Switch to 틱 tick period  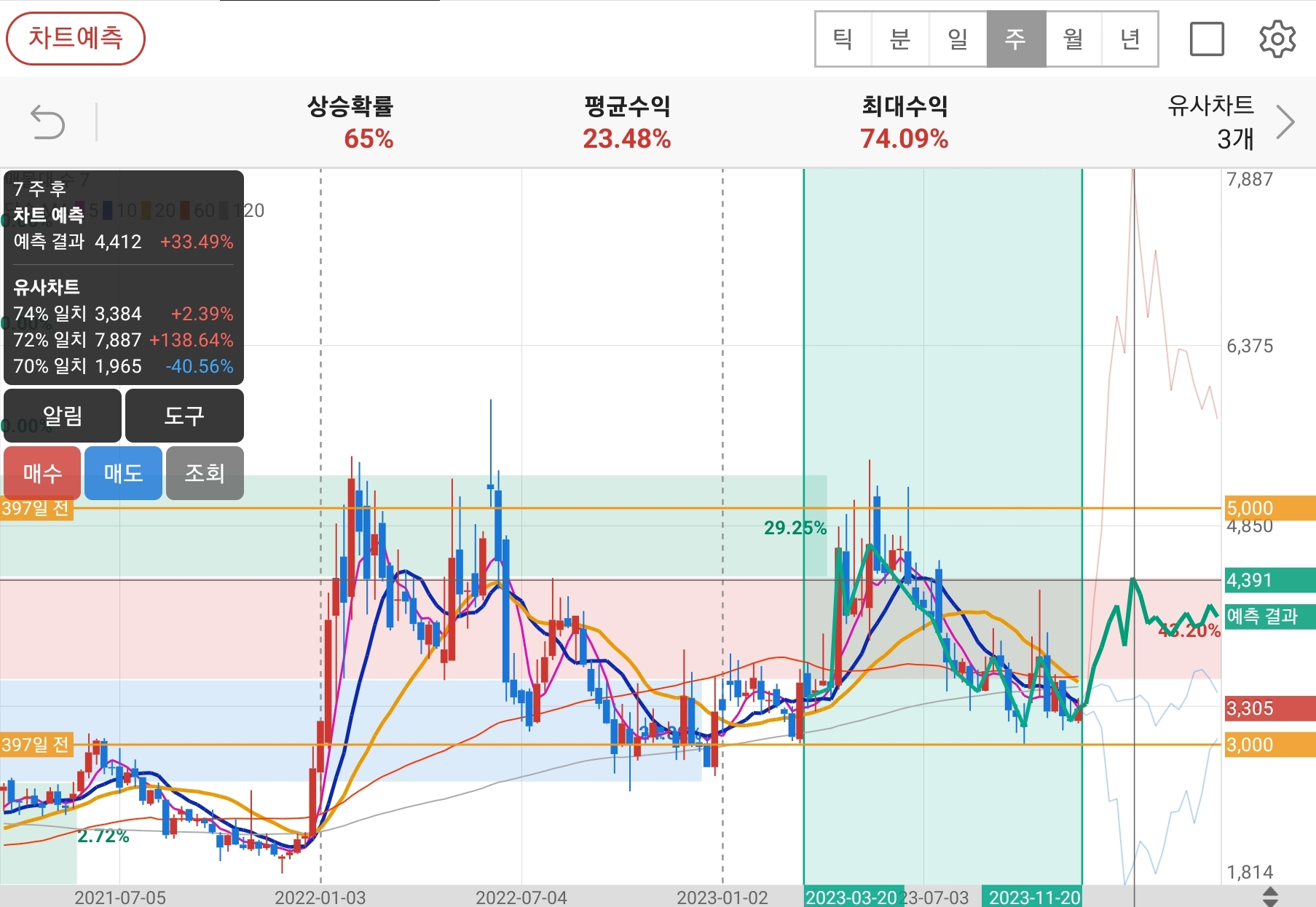[x=843, y=39]
